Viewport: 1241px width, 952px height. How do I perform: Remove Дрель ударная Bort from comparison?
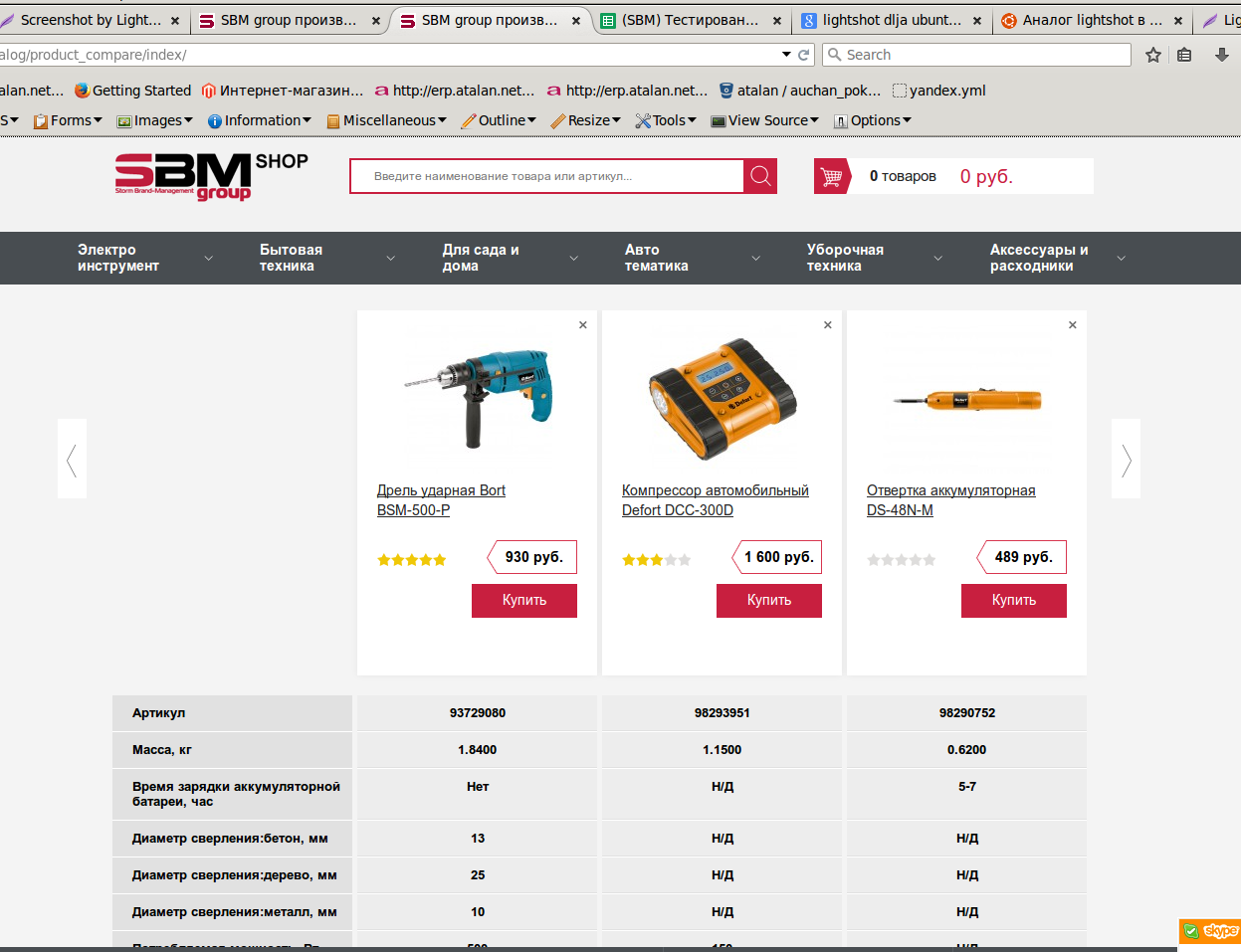tap(583, 325)
